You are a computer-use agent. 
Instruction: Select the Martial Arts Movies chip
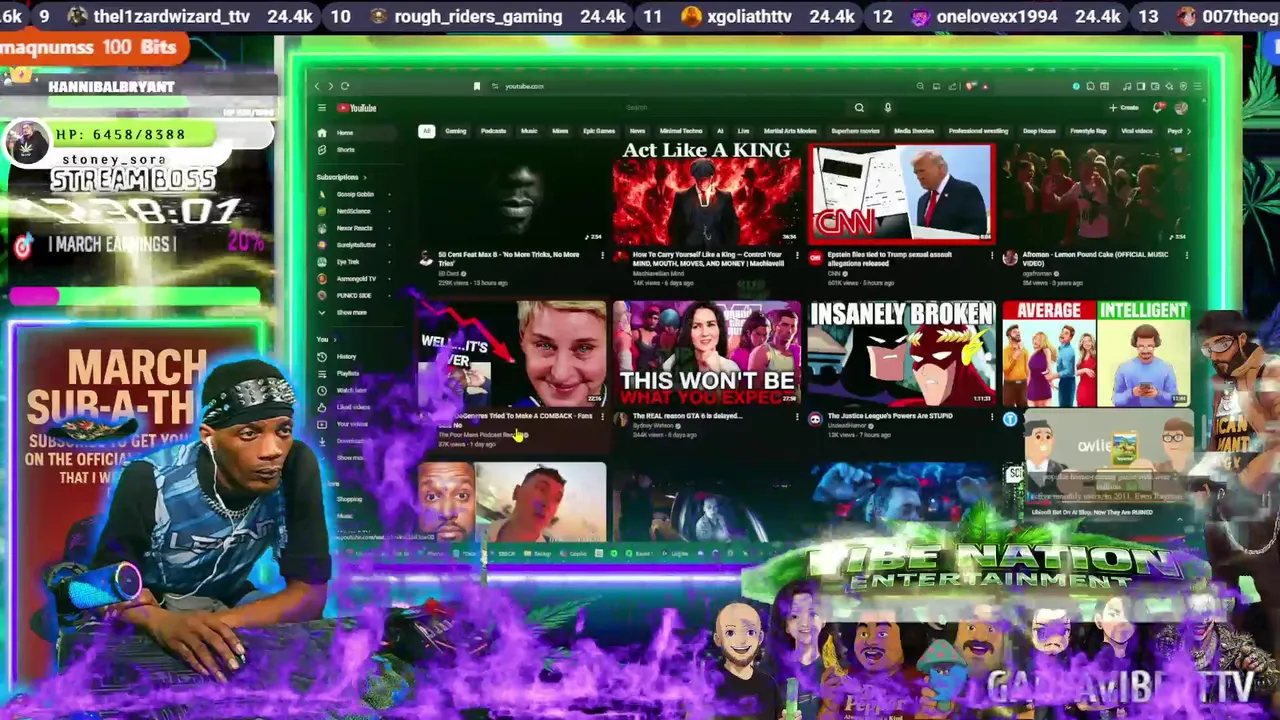pos(790,131)
